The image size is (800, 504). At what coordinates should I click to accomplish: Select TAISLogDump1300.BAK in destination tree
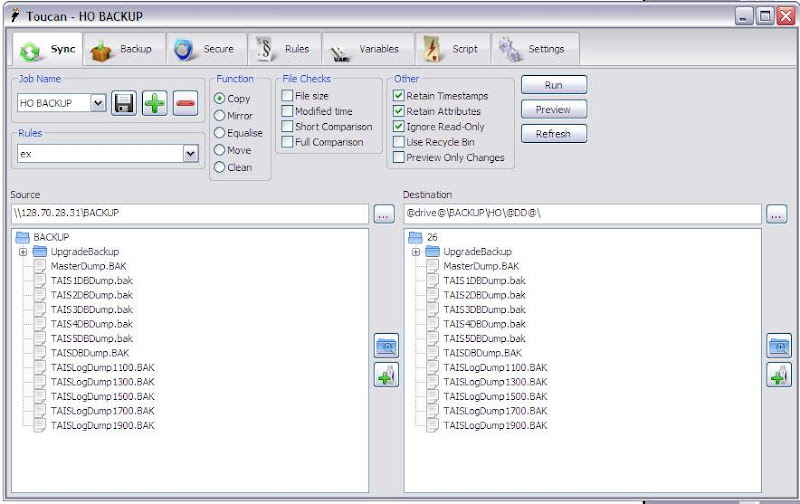495,382
